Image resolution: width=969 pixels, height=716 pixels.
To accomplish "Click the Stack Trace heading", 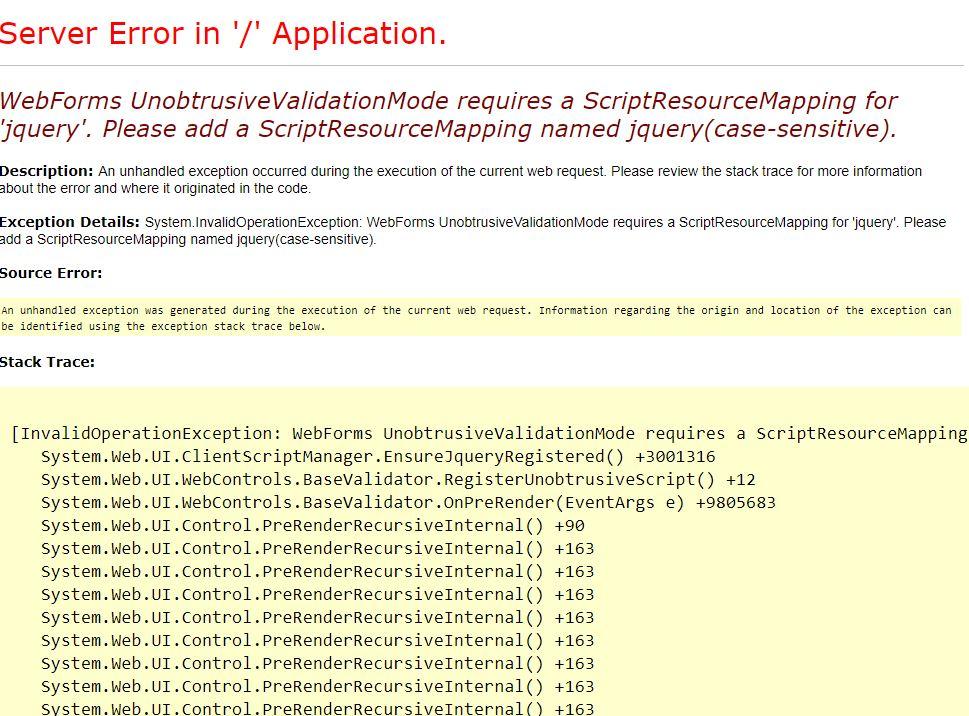I will tap(48, 362).
